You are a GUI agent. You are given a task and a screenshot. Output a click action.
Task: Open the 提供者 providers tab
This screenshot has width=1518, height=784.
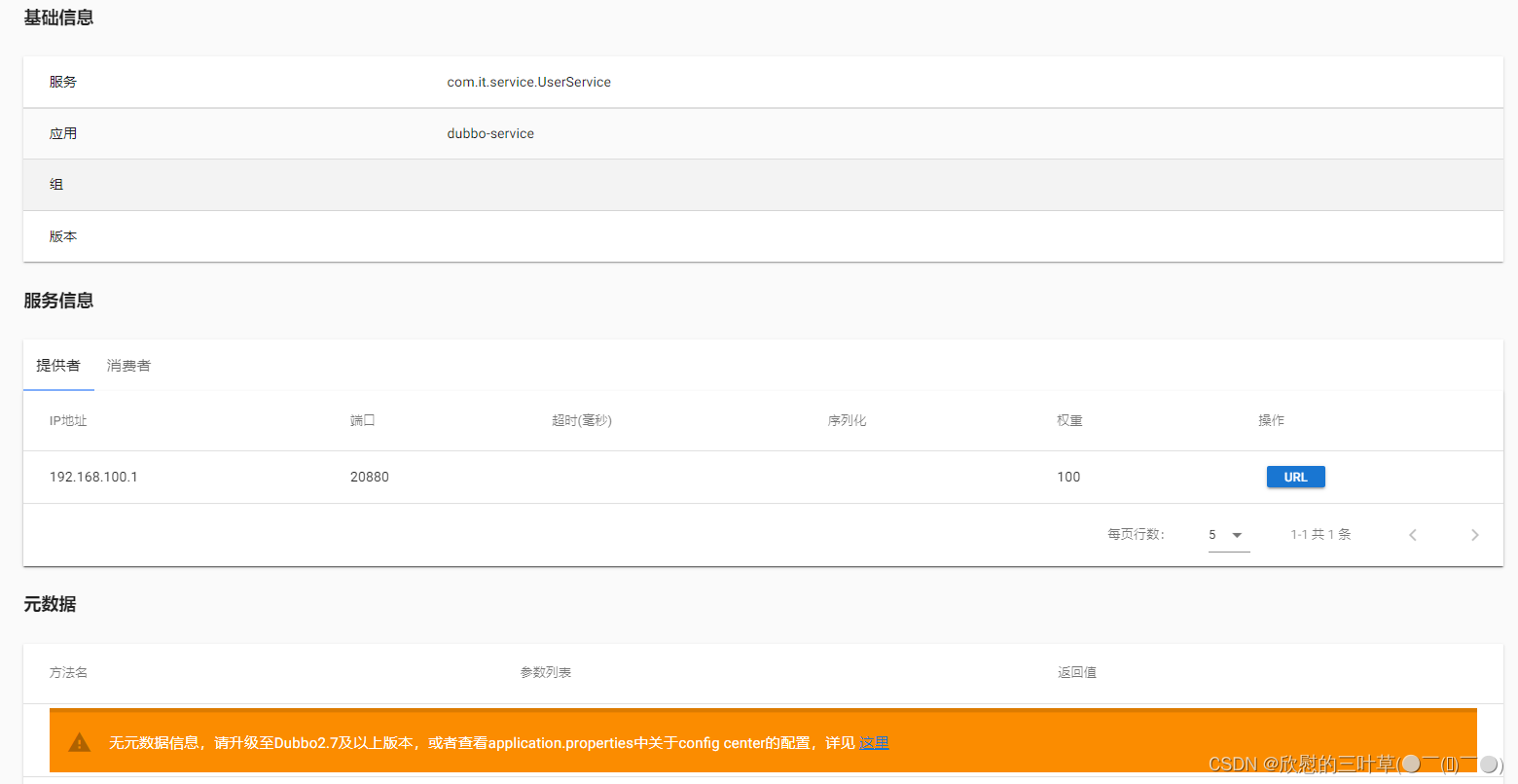tap(58, 366)
